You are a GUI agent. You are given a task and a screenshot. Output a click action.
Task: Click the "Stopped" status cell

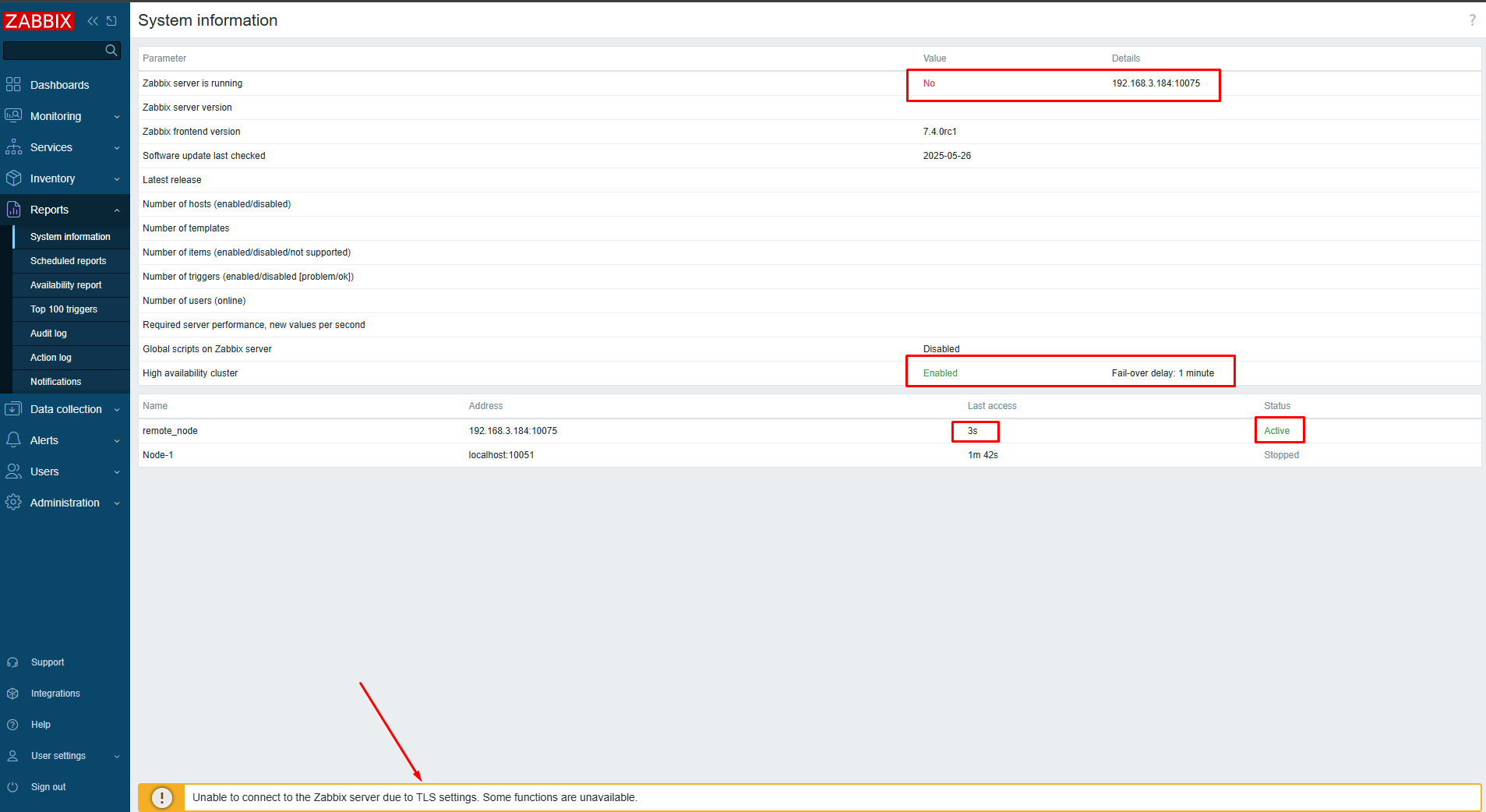click(1281, 455)
